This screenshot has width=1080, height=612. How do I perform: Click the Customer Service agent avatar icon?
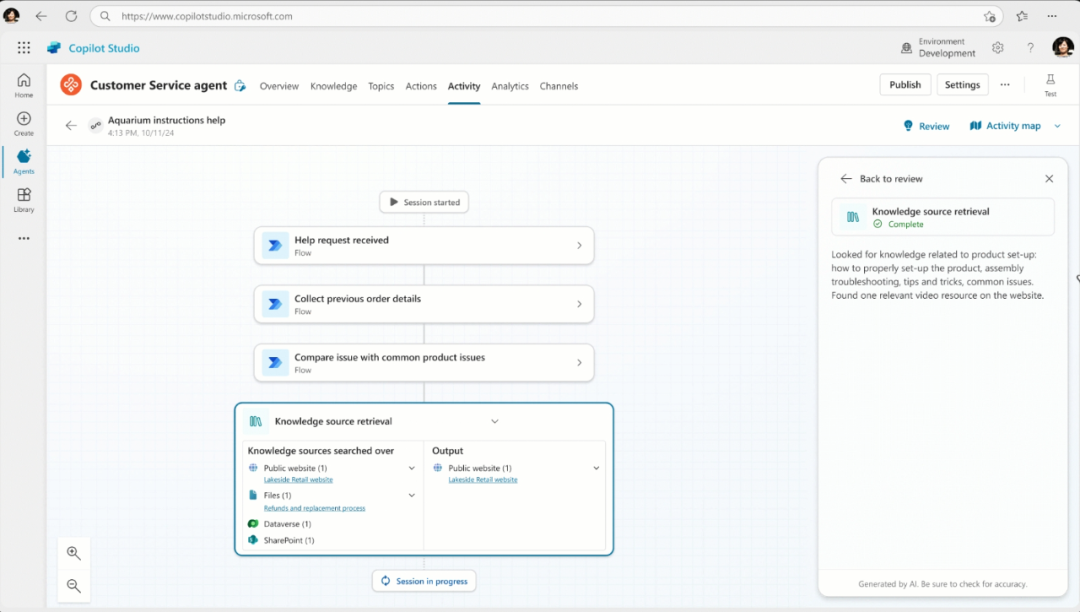[70, 85]
